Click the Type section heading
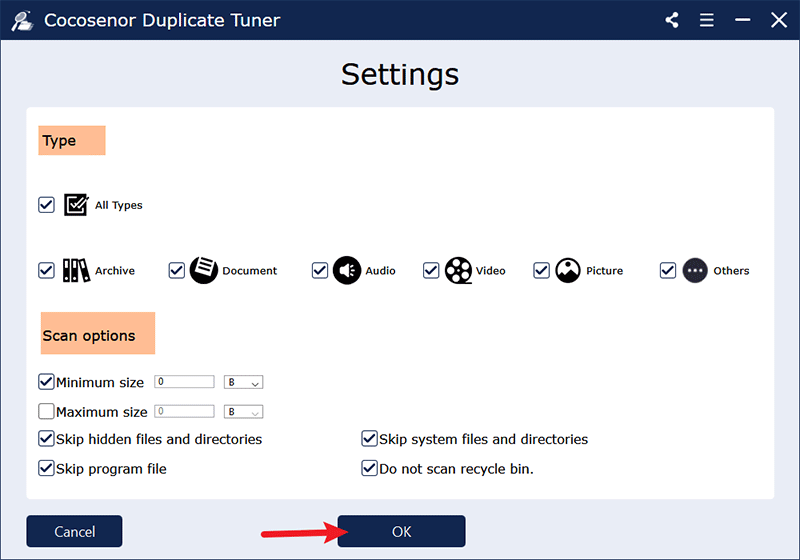Screen dimensions: 800x560 click(72, 140)
